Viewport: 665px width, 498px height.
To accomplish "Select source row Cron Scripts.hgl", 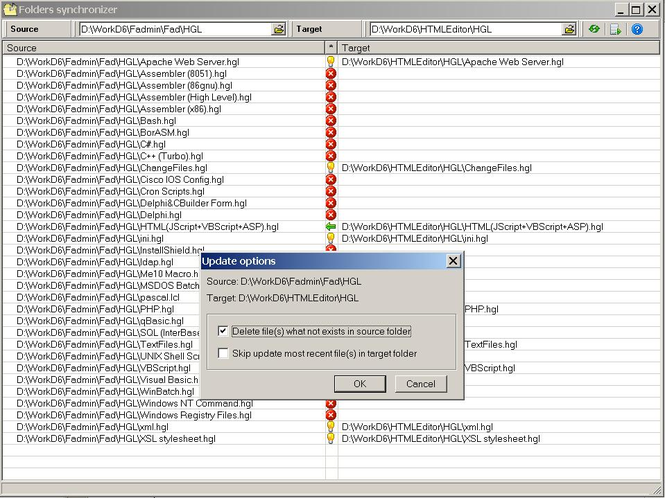I will 110,192.
